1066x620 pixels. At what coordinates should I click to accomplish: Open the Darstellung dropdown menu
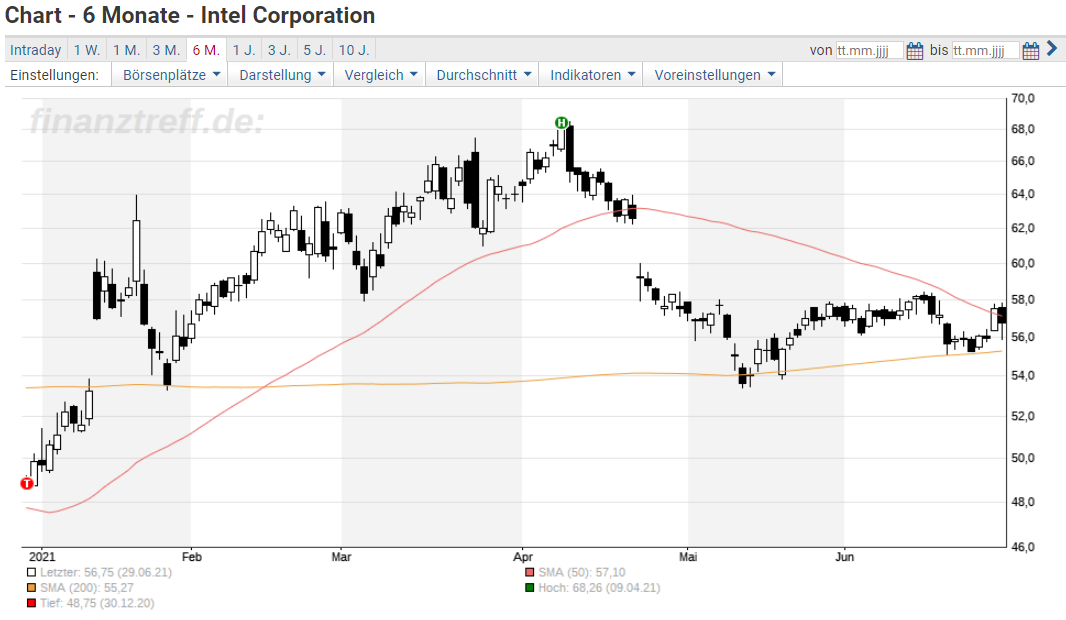pos(281,75)
